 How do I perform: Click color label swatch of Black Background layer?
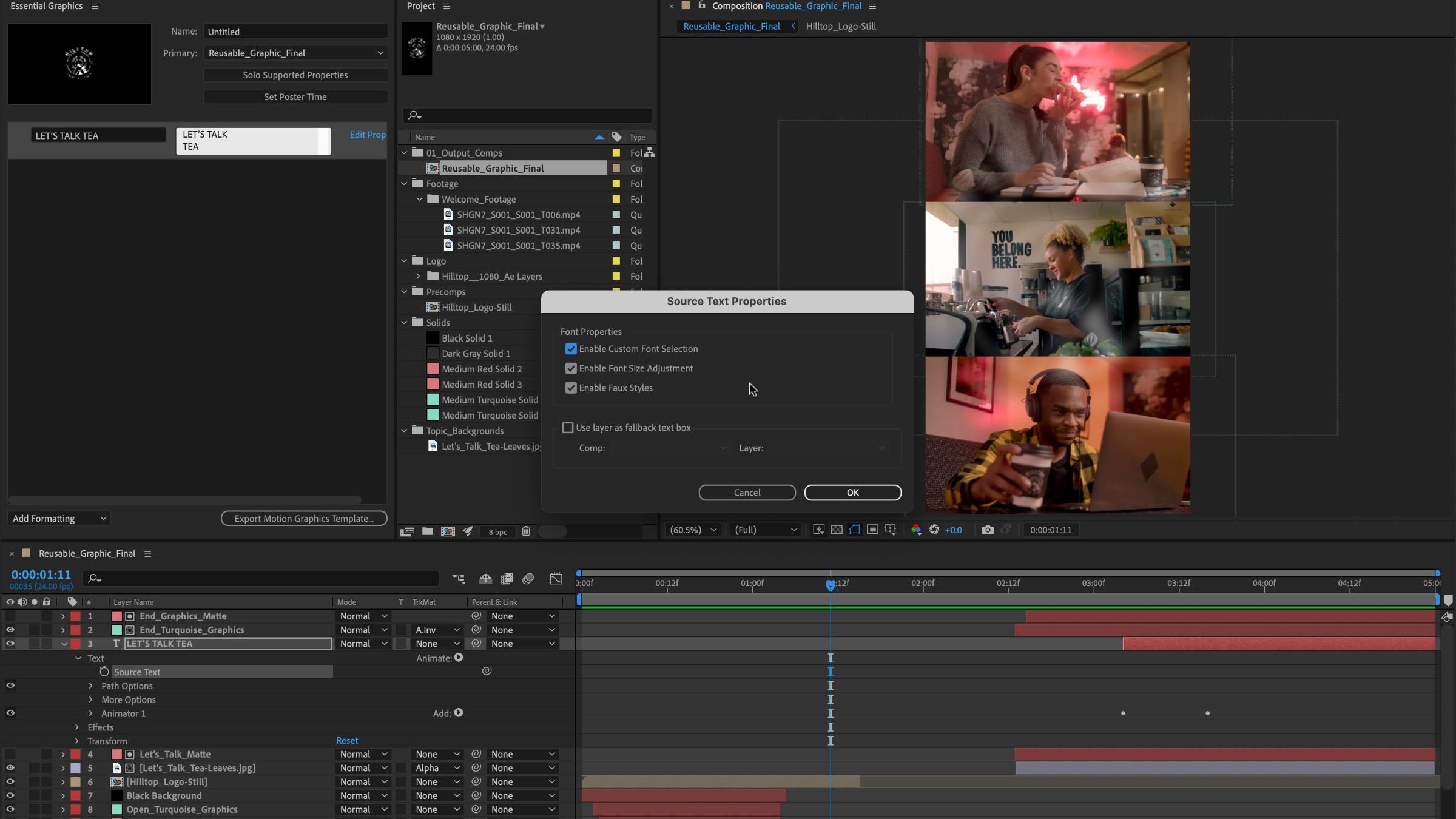(76, 795)
